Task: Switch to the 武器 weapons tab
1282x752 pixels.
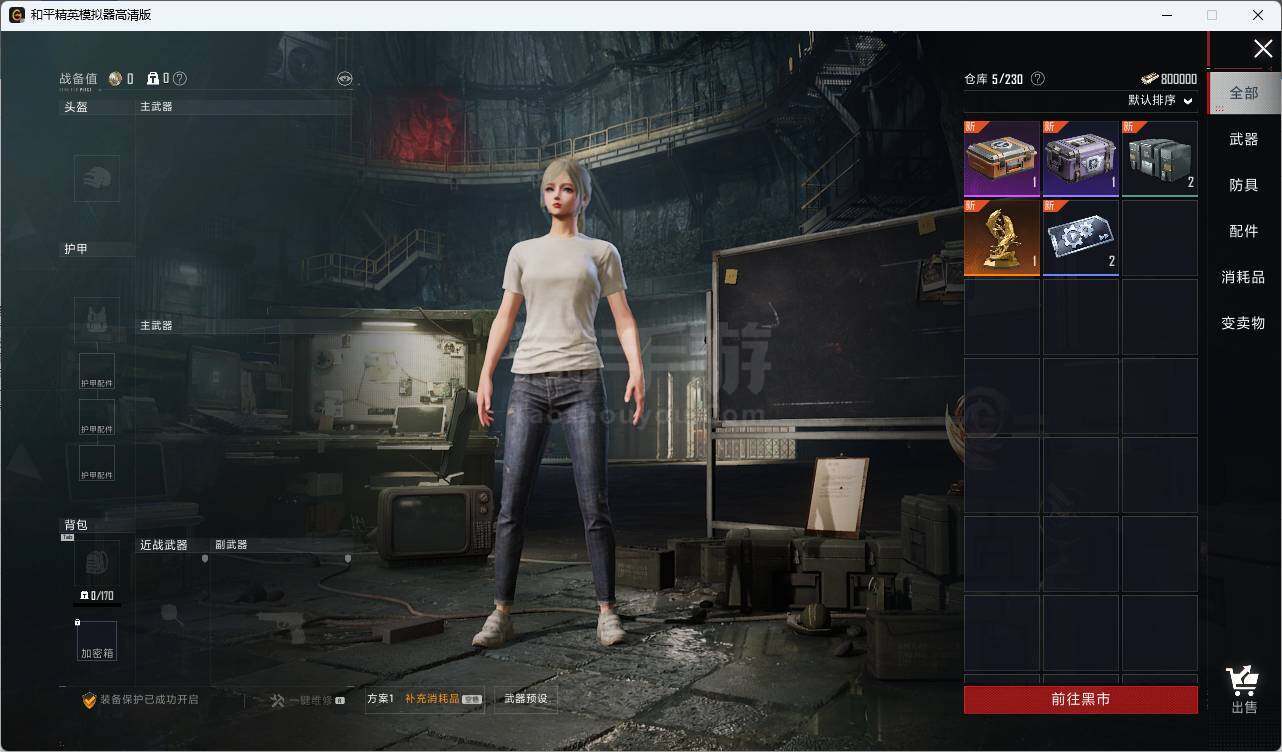Action: 1243,140
